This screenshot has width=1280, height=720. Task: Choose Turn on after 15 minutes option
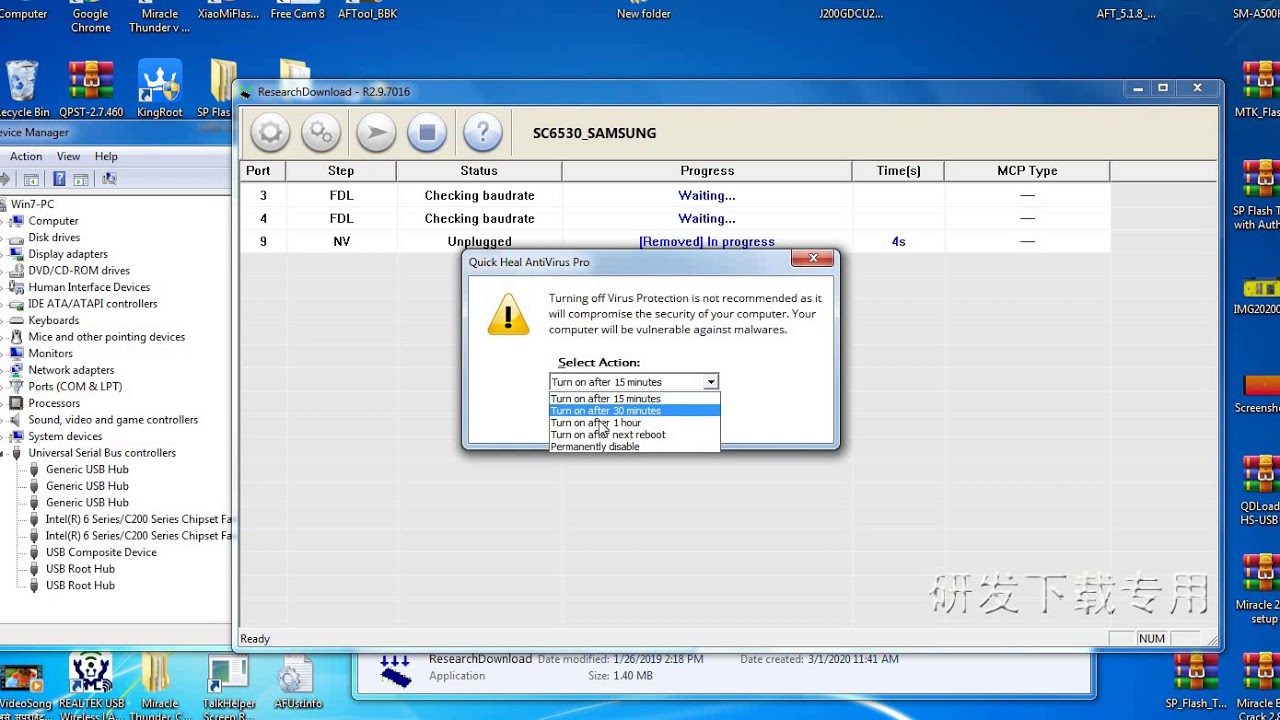pyautogui.click(x=634, y=398)
